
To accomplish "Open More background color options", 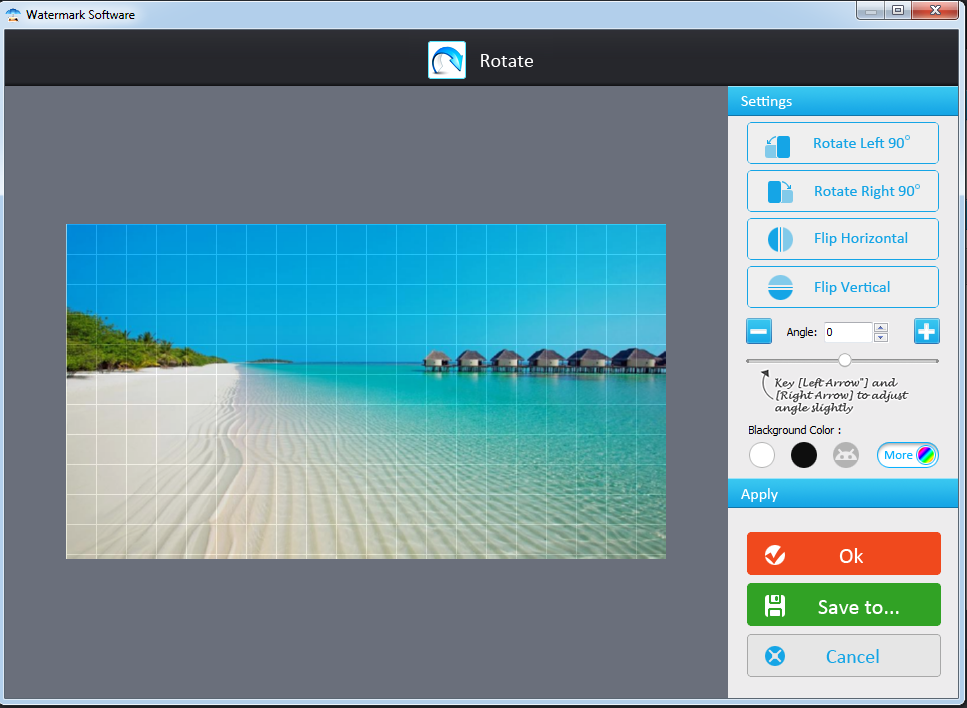I will 908,455.
